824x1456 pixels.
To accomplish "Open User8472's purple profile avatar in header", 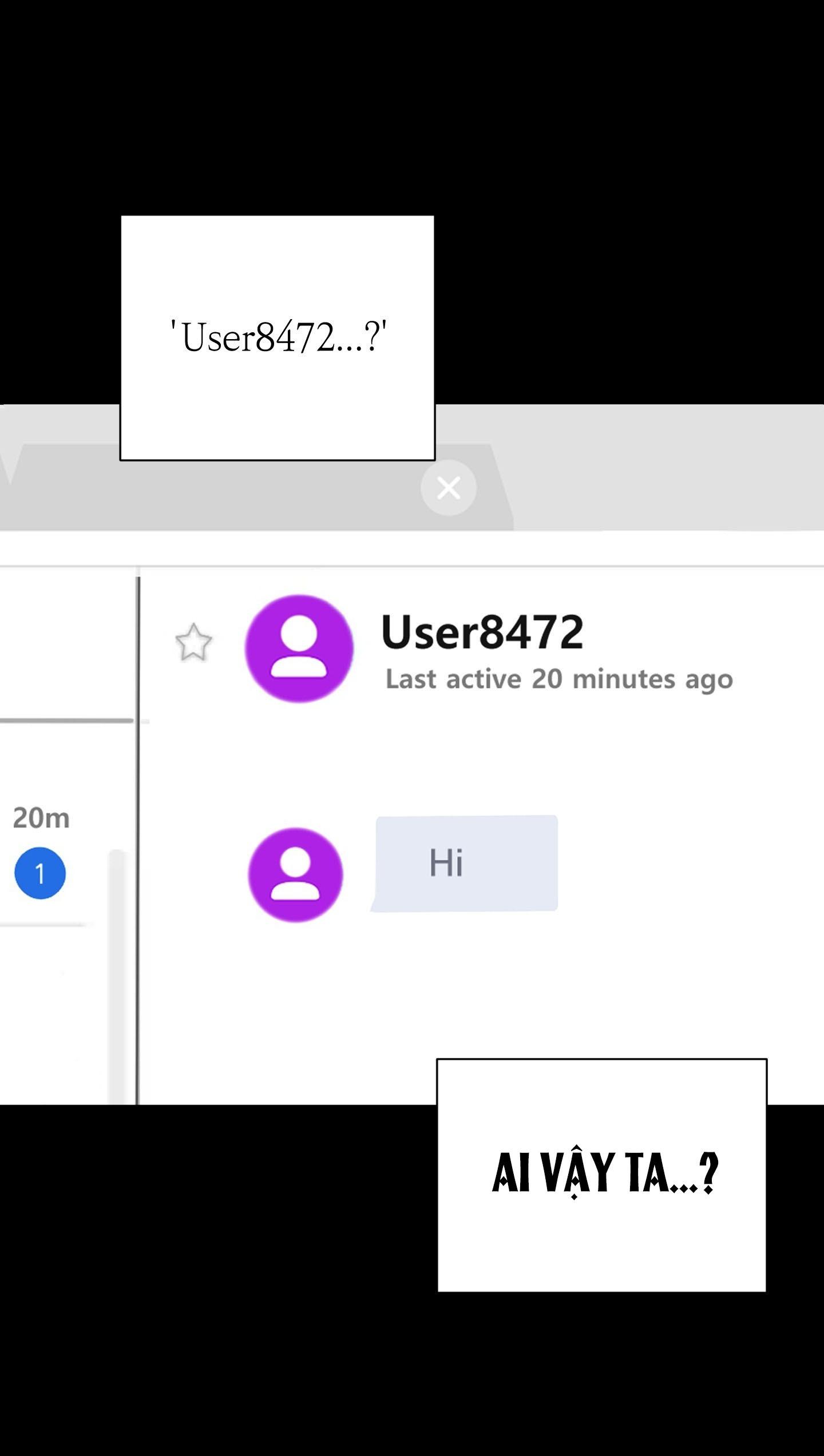I will click(x=299, y=649).
